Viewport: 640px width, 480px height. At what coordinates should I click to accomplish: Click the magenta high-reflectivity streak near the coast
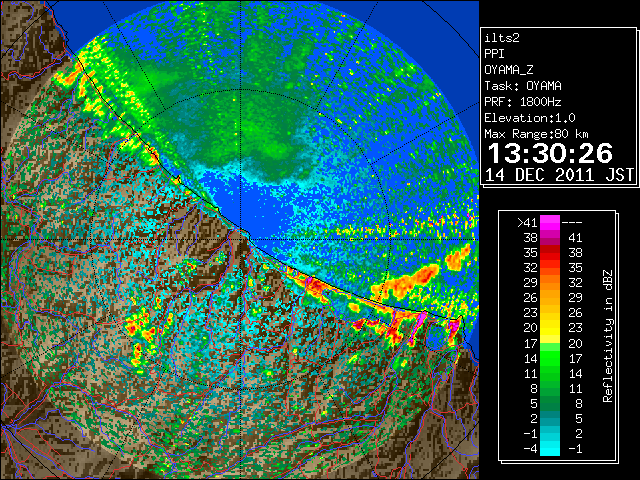tap(419, 326)
